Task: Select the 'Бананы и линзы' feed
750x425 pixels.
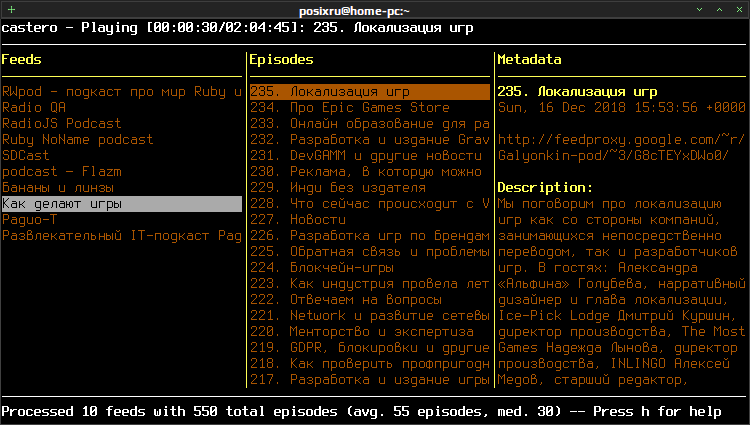Action: pyautogui.click(x=58, y=187)
